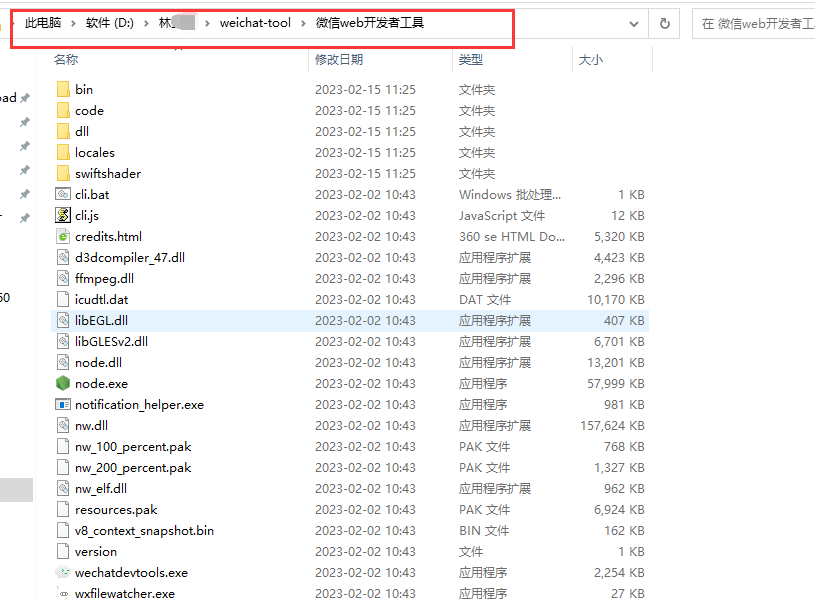
Task: Select the credits.html browser icon
Action: click(63, 236)
